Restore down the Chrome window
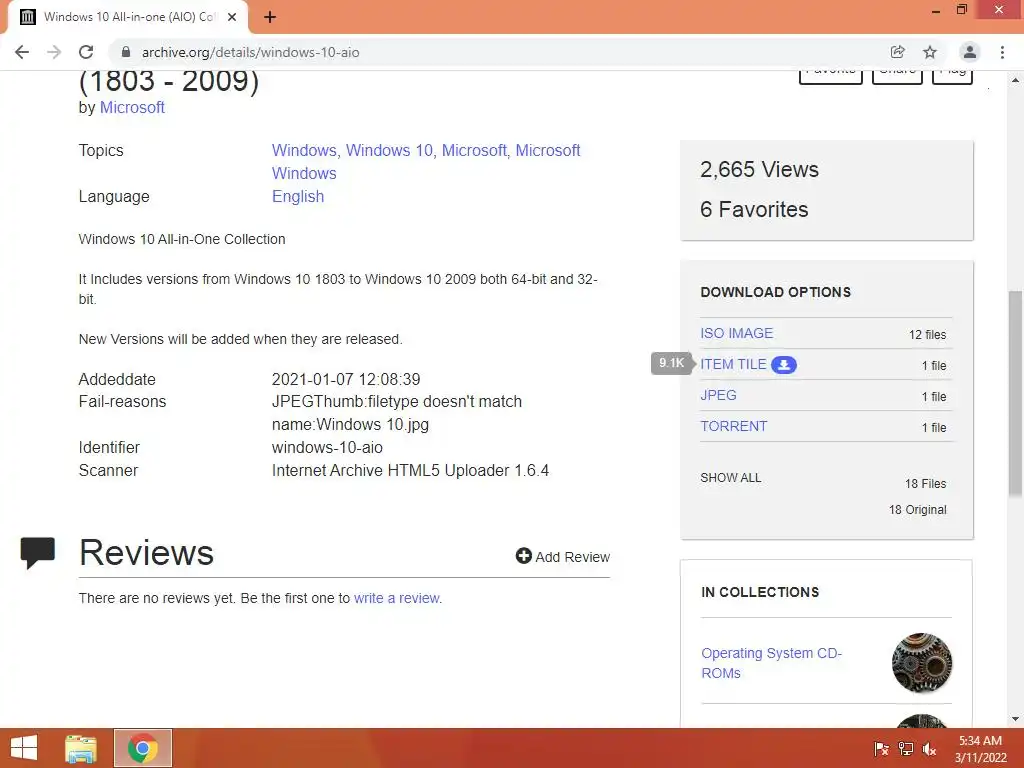The height and width of the screenshot is (768, 1024). click(961, 10)
